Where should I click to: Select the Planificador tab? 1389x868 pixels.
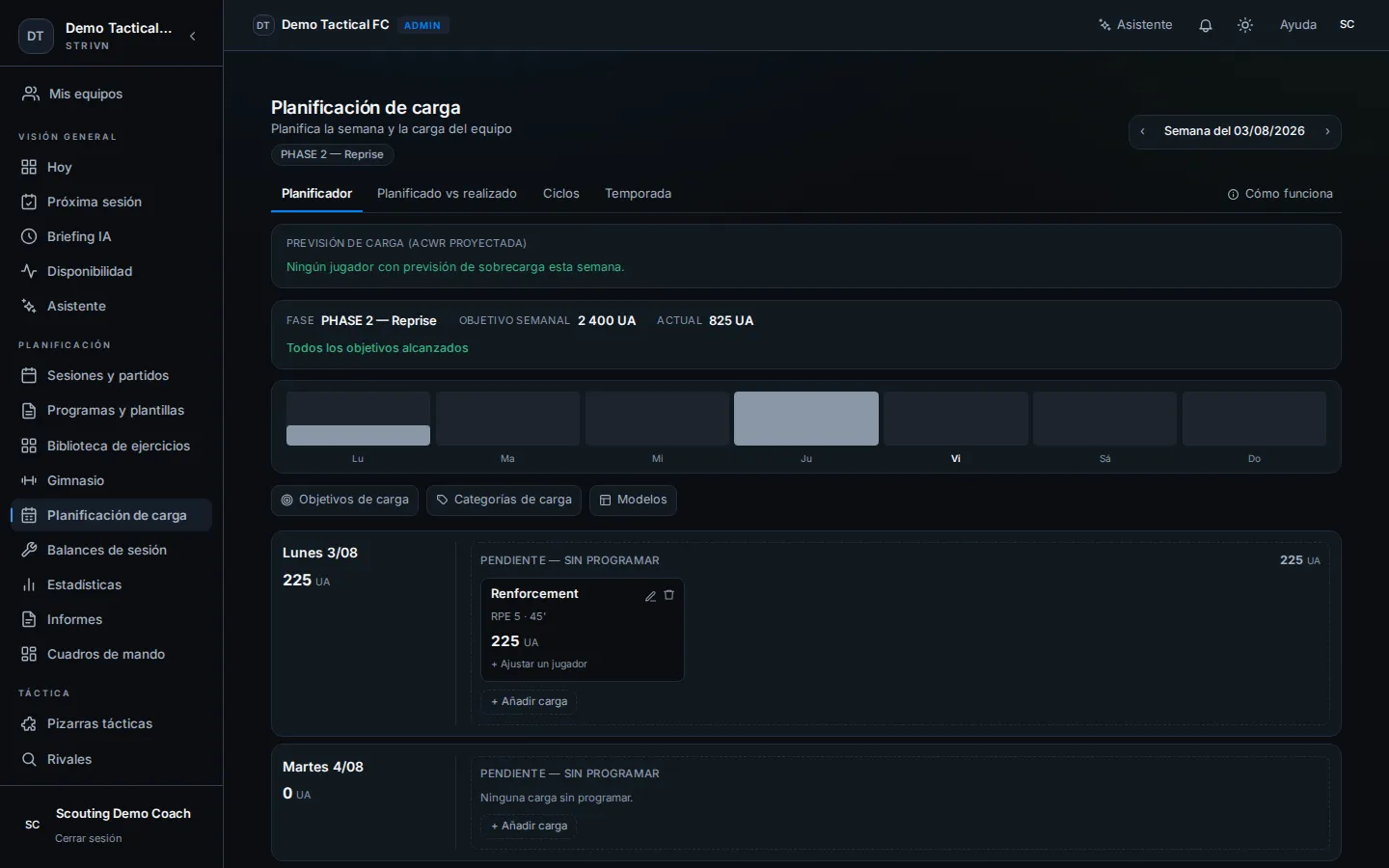316,194
